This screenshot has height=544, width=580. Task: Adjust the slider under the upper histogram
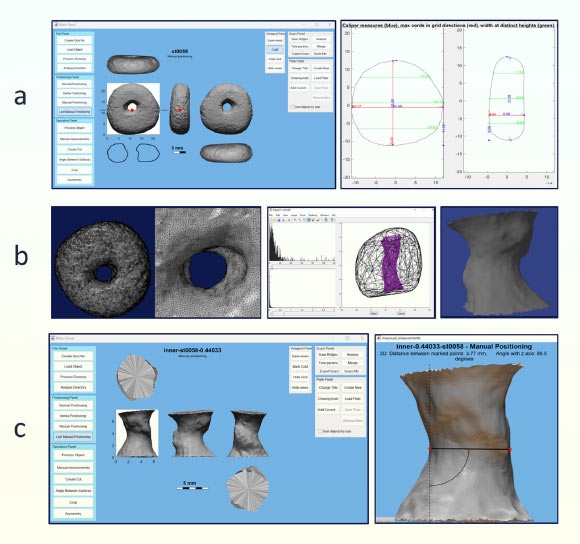(x=303, y=265)
